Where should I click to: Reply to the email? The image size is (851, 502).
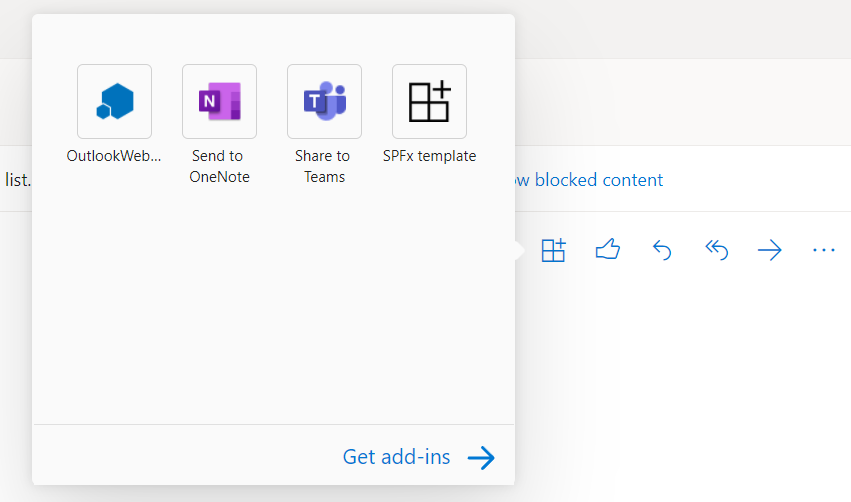662,250
